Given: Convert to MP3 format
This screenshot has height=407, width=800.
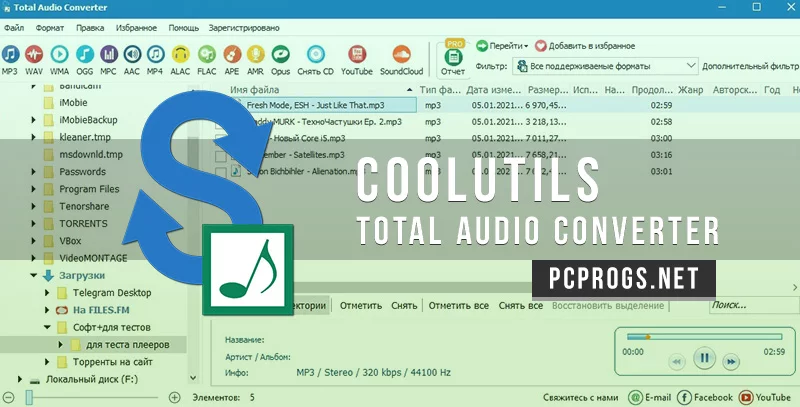Looking at the screenshot, I should (x=10, y=60).
